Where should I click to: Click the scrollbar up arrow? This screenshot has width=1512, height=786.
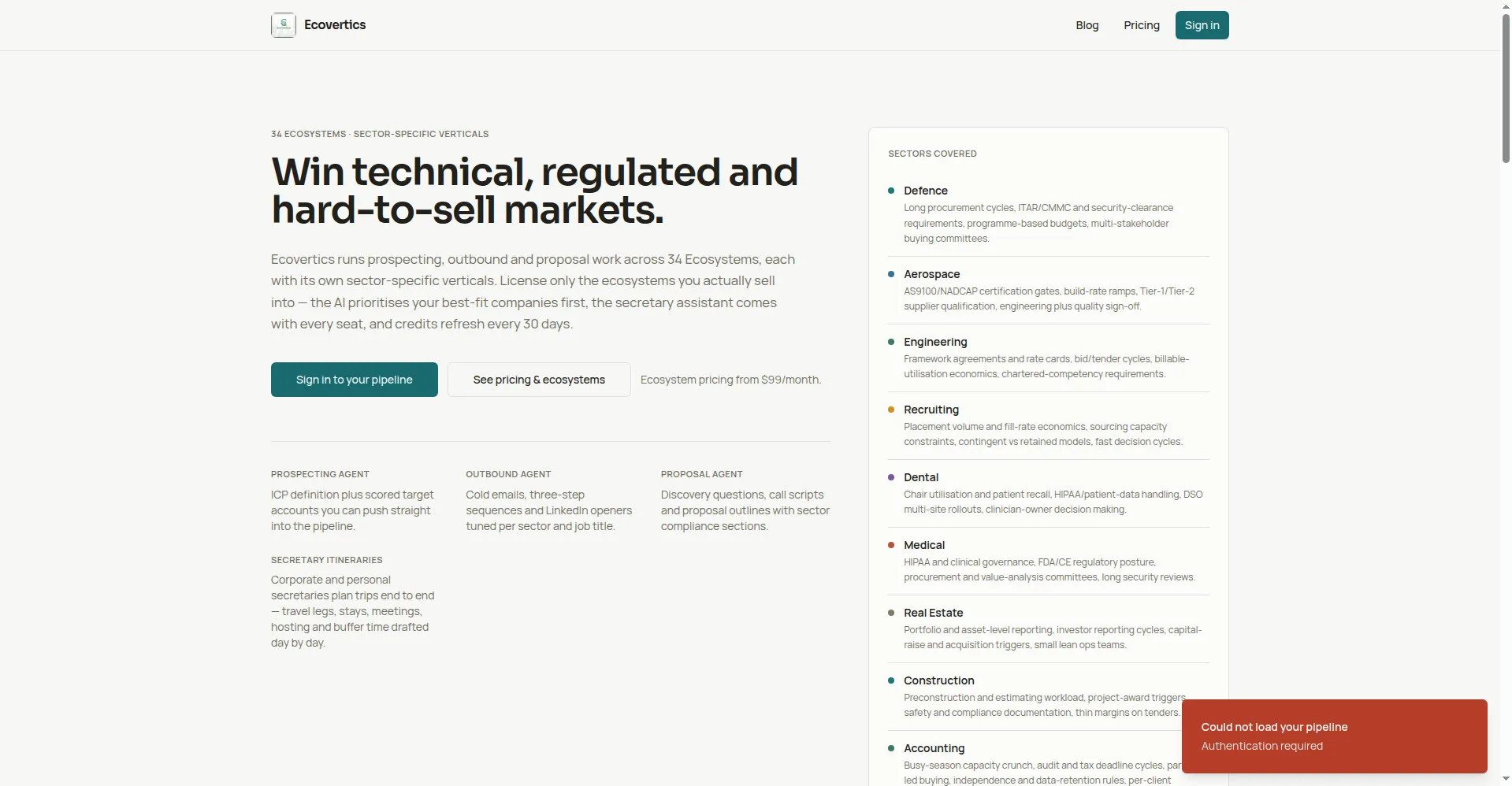[1506, 6]
